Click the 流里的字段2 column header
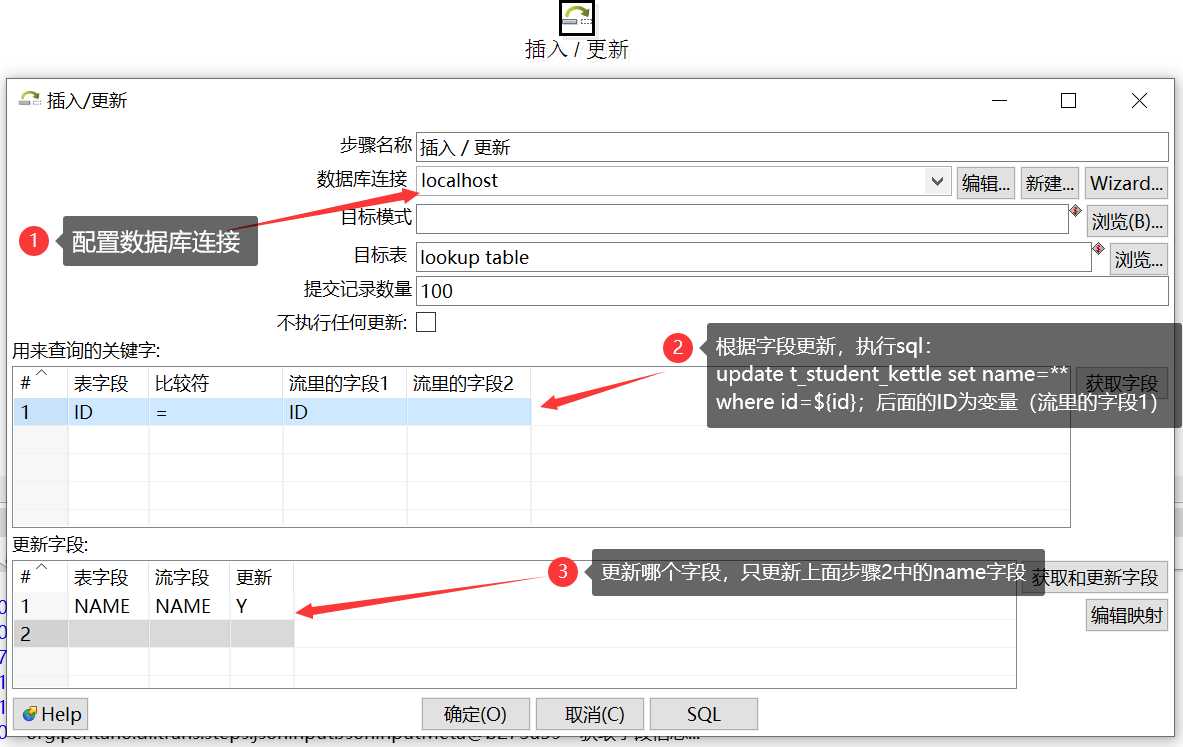Image resolution: width=1183 pixels, height=747 pixels. point(469,383)
